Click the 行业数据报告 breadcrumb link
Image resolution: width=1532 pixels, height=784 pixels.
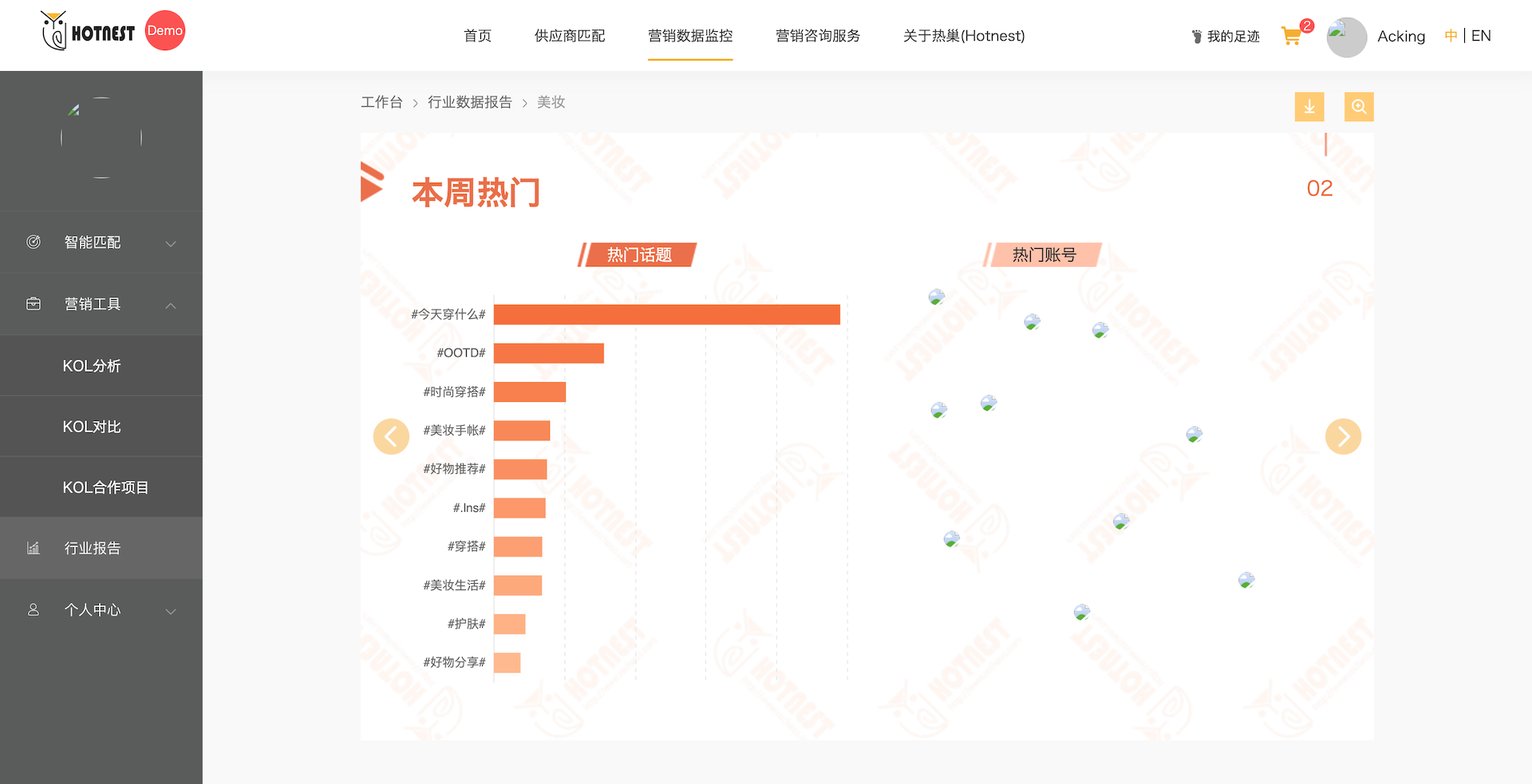click(x=469, y=102)
